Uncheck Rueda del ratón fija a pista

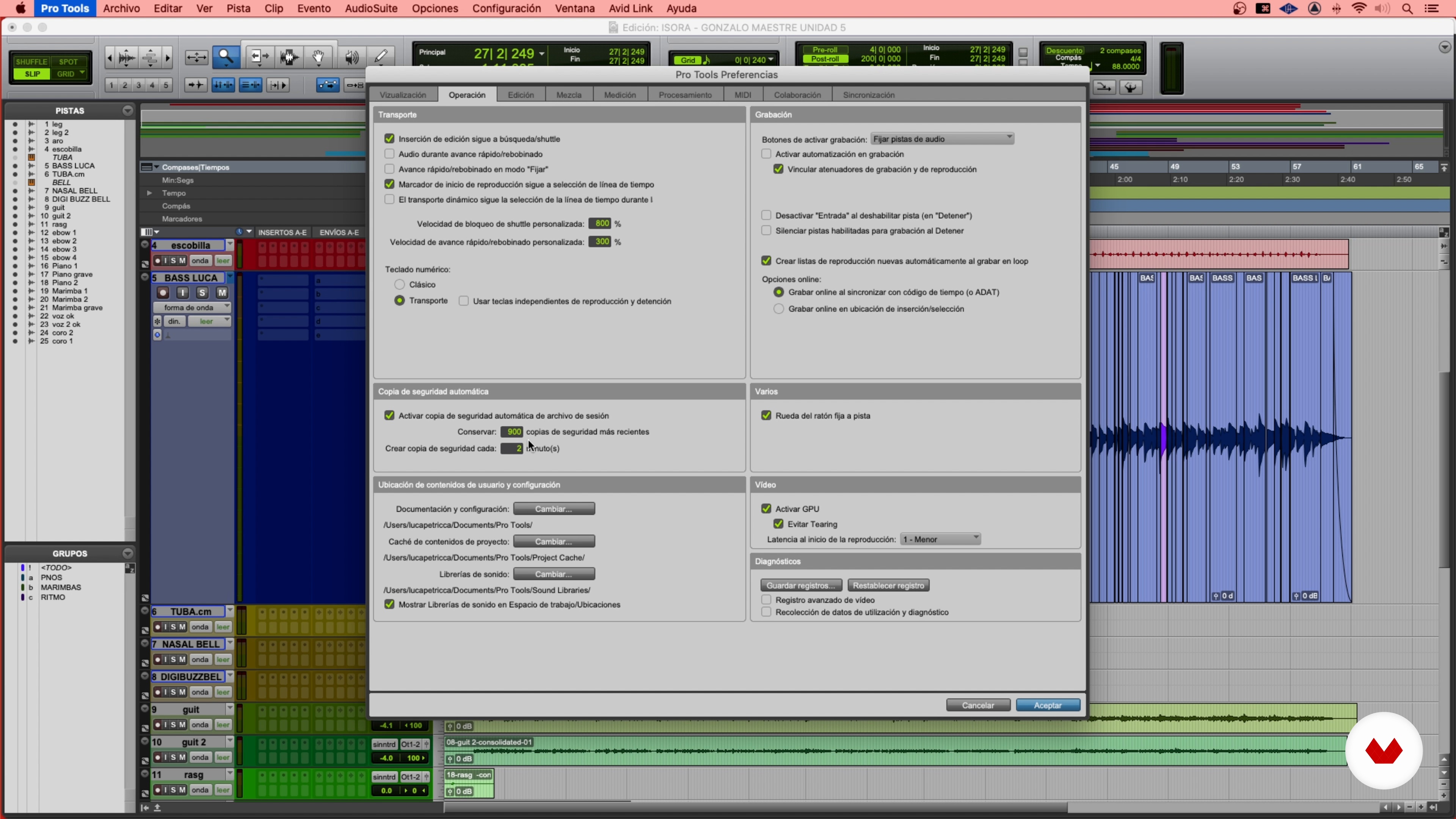pyautogui.click(x=766, y=416)
